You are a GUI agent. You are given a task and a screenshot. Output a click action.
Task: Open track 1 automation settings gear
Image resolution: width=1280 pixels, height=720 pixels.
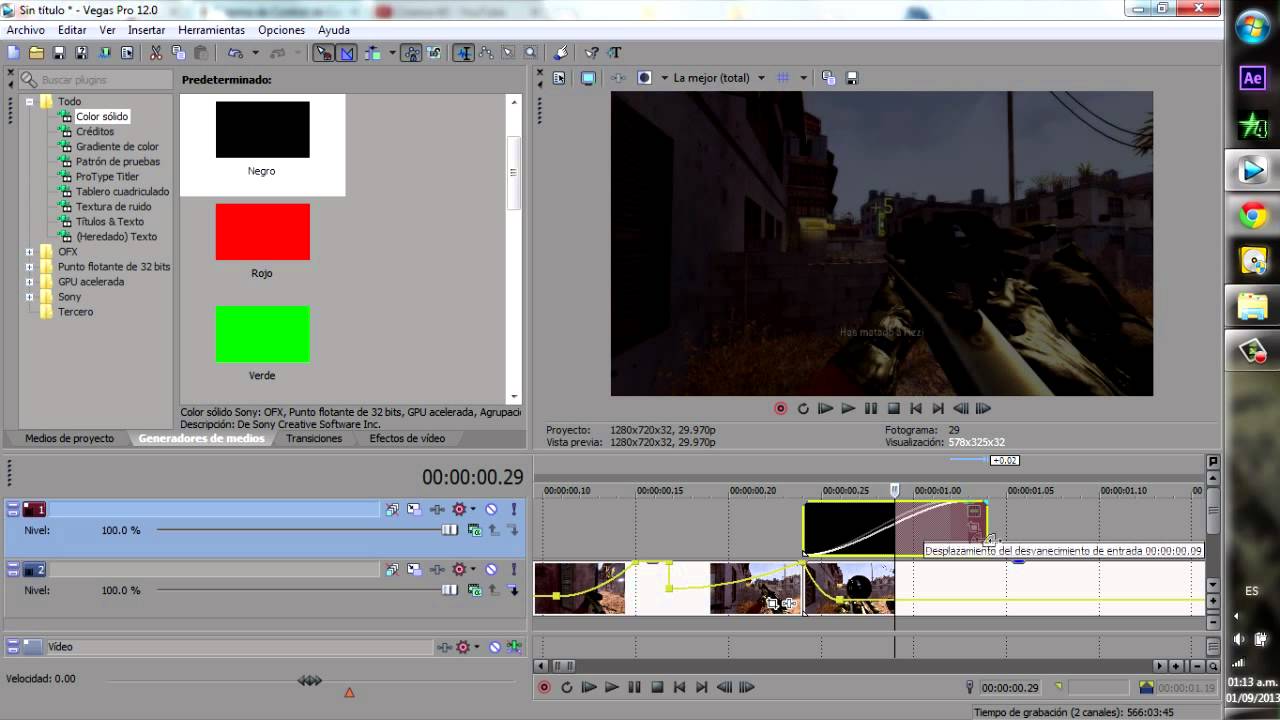click(x=459, y=509)
